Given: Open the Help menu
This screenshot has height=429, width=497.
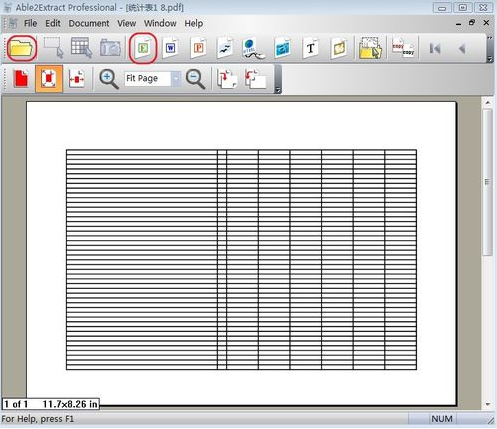Looking at the screenshot, I should (194, 23).
